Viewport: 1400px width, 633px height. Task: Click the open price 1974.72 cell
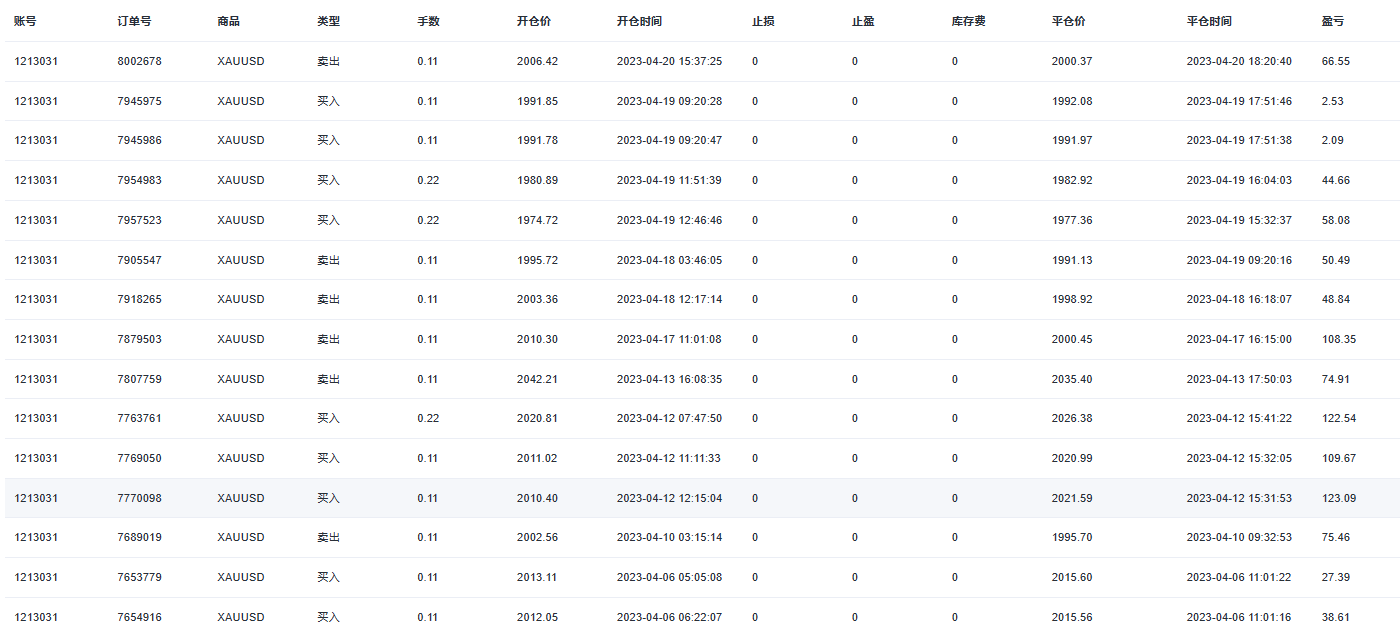(537, 220)
